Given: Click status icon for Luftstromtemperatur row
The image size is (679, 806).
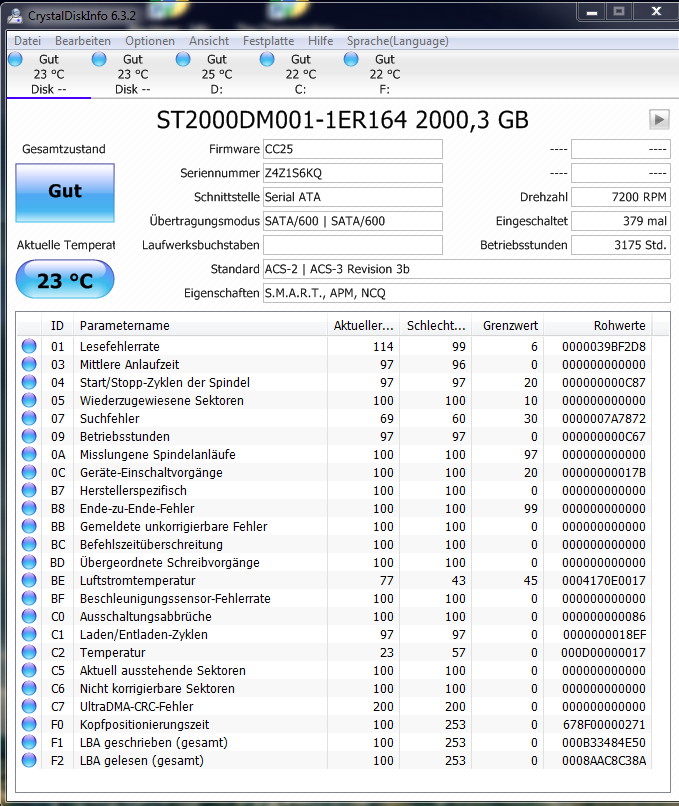Looking at the screenshot, I should pos(29,580).
